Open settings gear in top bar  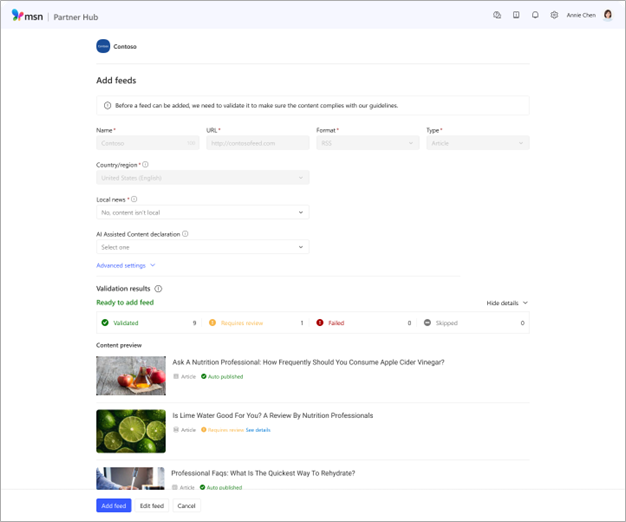(554, 15)
